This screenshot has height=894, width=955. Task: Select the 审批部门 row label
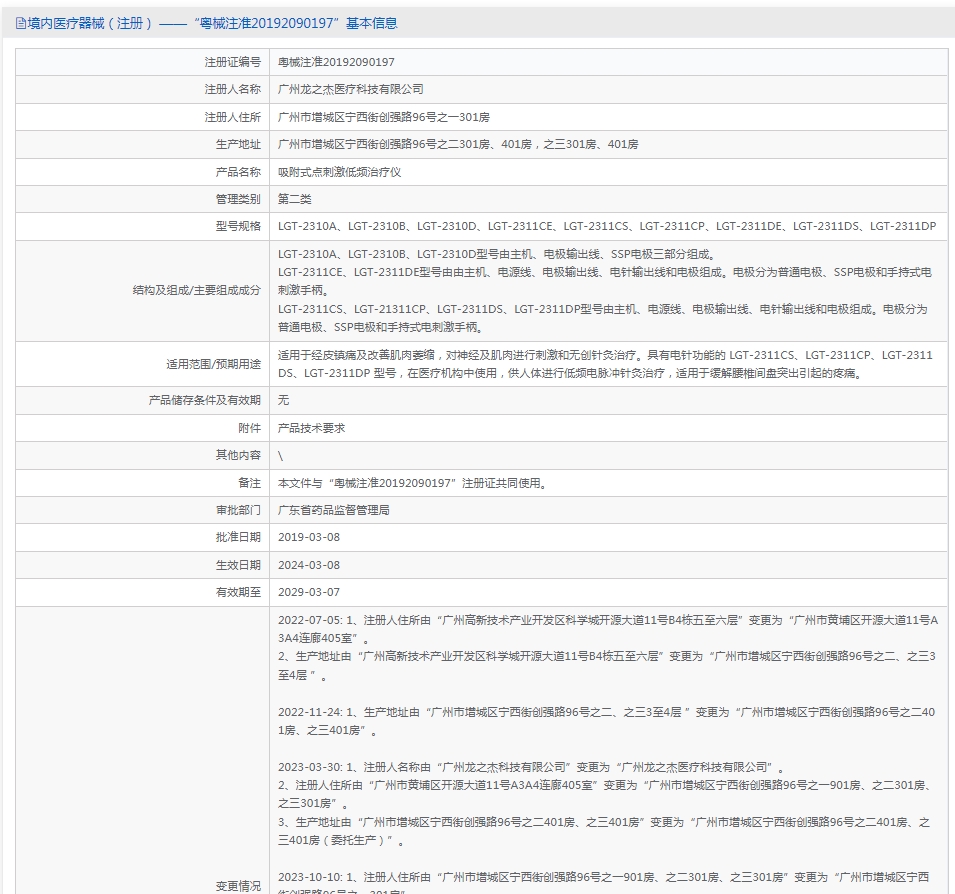(238, 510)
